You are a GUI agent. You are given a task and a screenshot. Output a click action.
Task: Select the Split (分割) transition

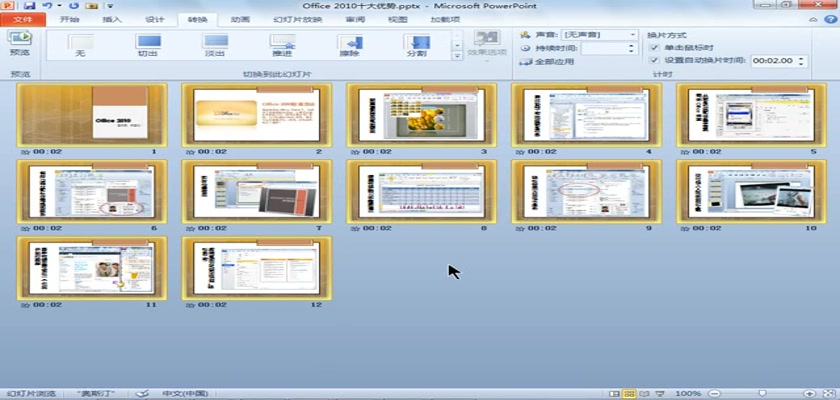(417, 46)
